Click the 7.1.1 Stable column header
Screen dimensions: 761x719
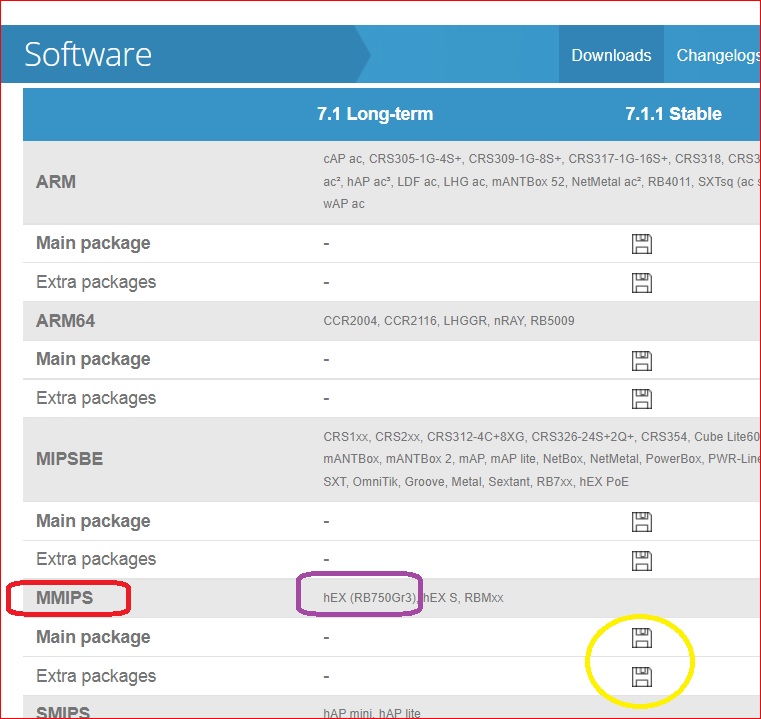click(x=673, y=114)
